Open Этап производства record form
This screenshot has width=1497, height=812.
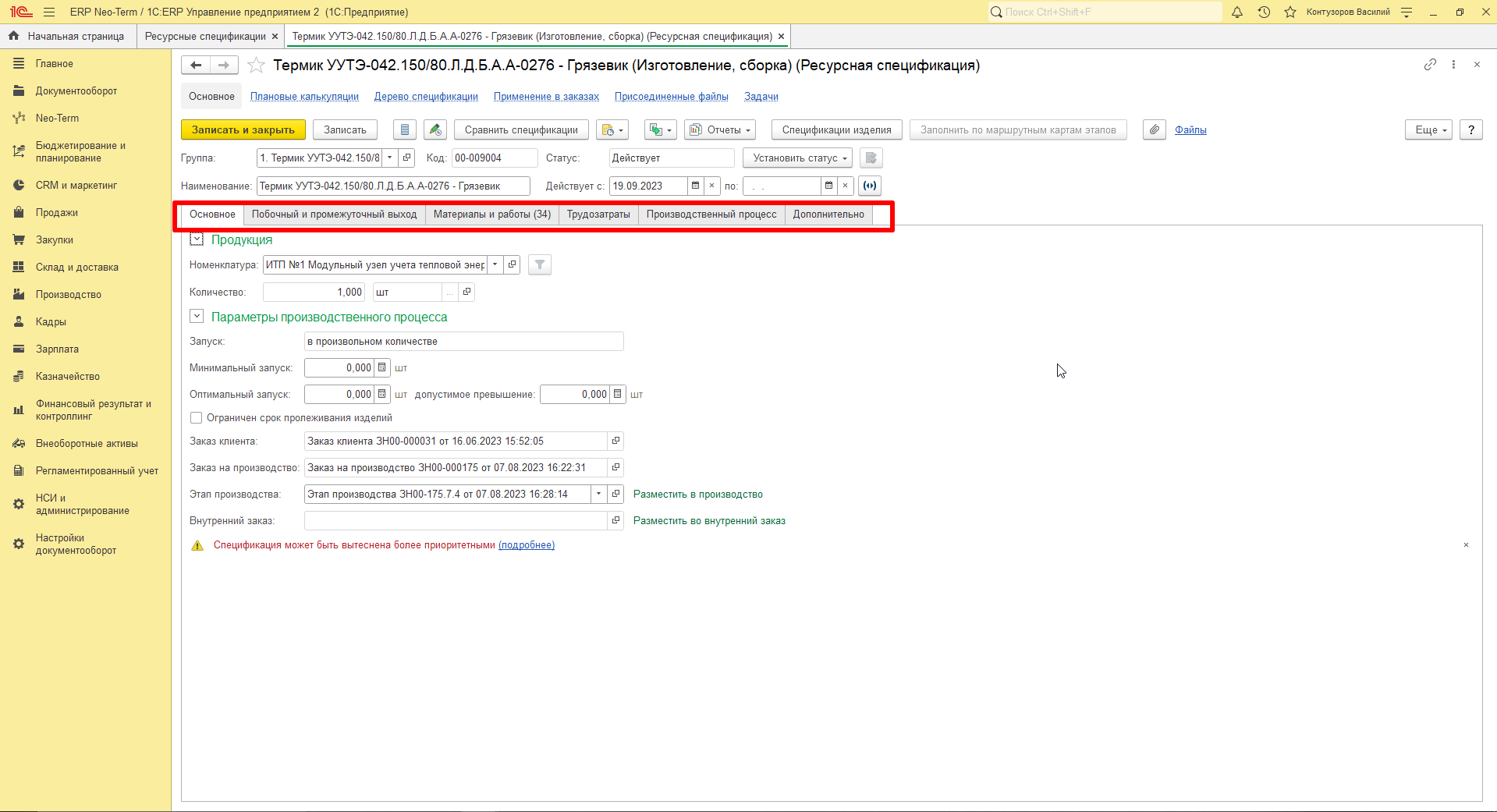tap(615, 495)
